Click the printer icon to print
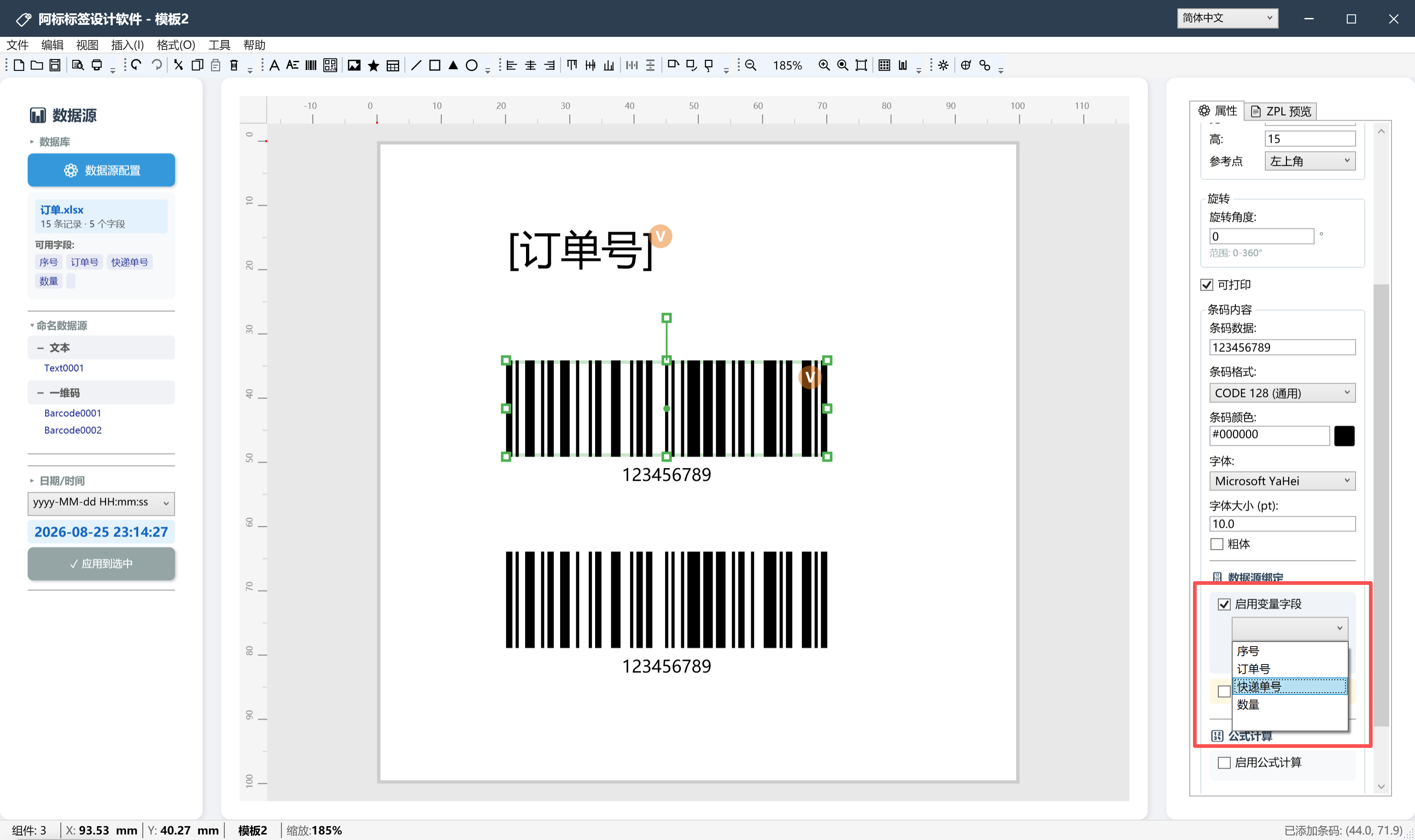 coord(97,66)
